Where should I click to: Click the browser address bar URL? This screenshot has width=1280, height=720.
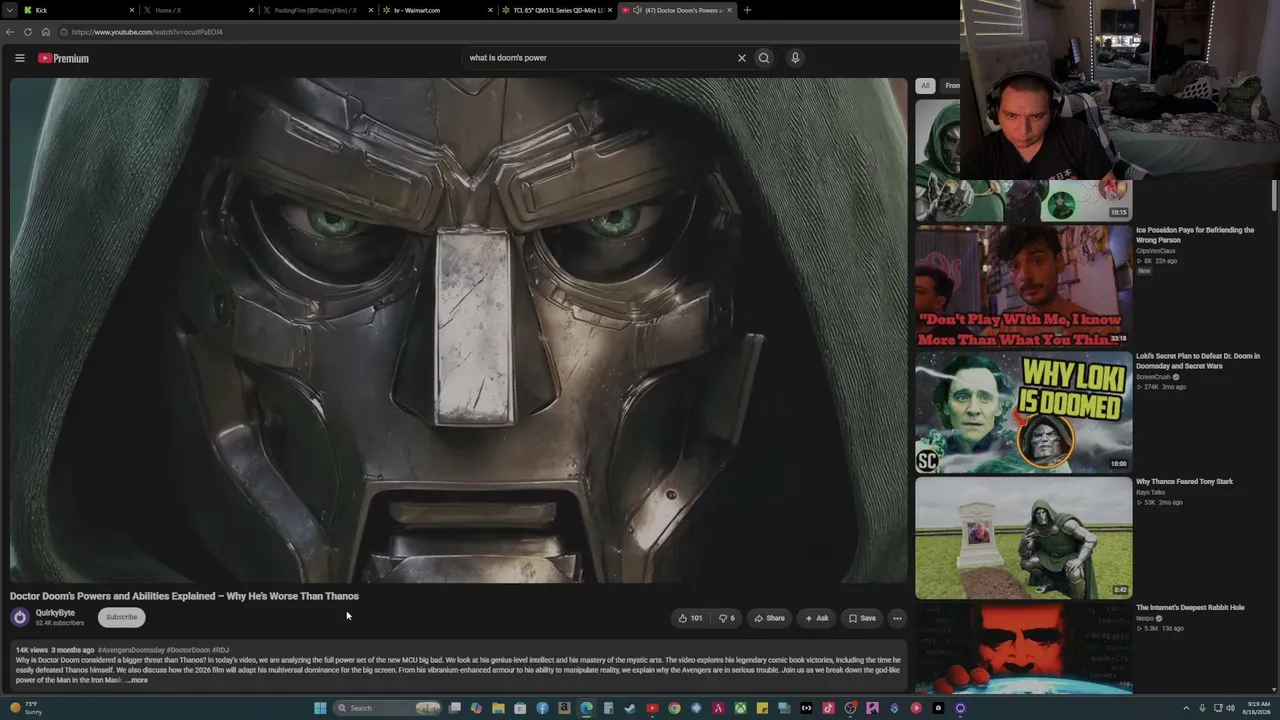point(147,32)
